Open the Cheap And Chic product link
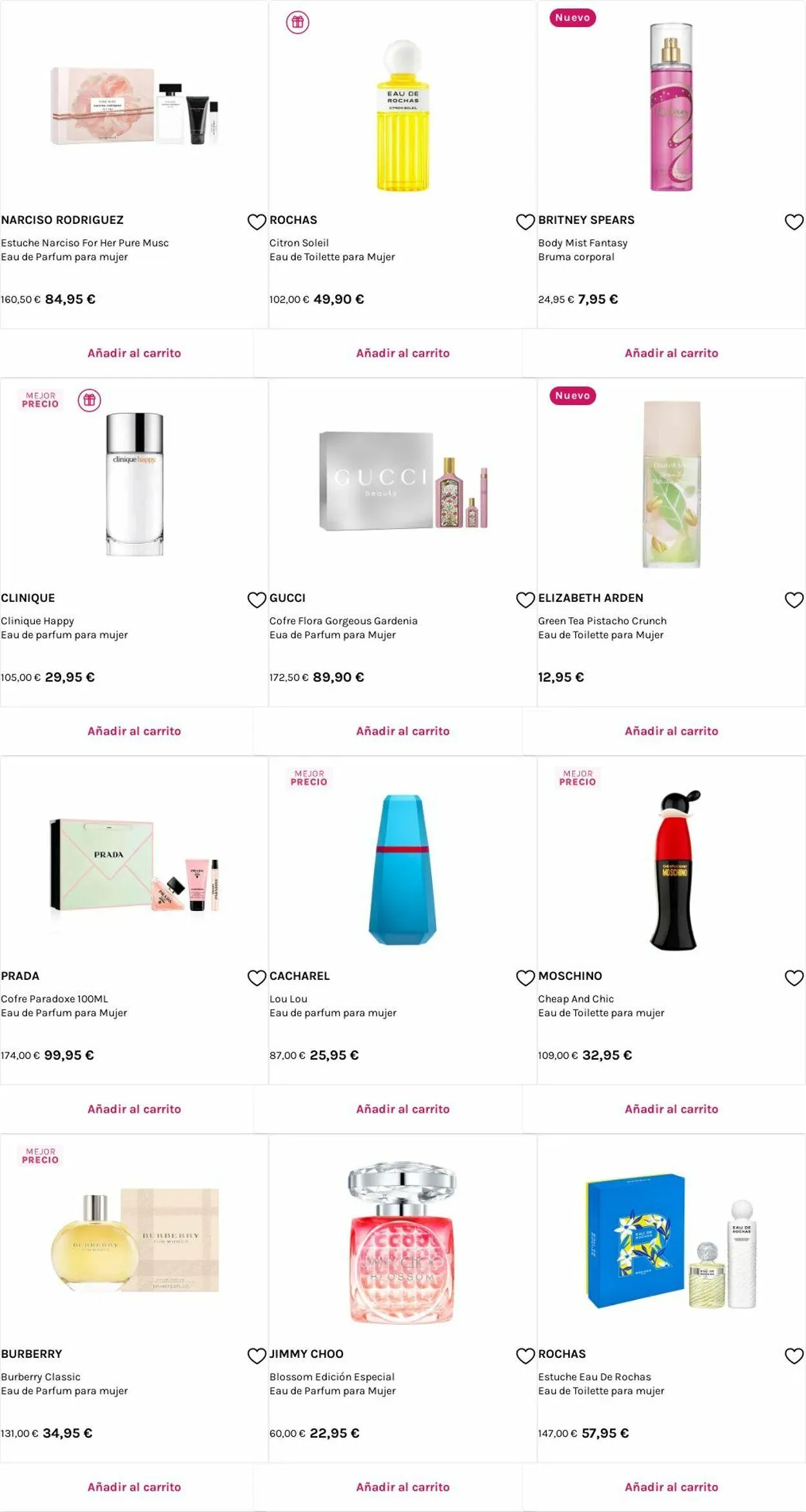Image resolution: width=806 pixels, height=1512 pixels. pos(576,999)
